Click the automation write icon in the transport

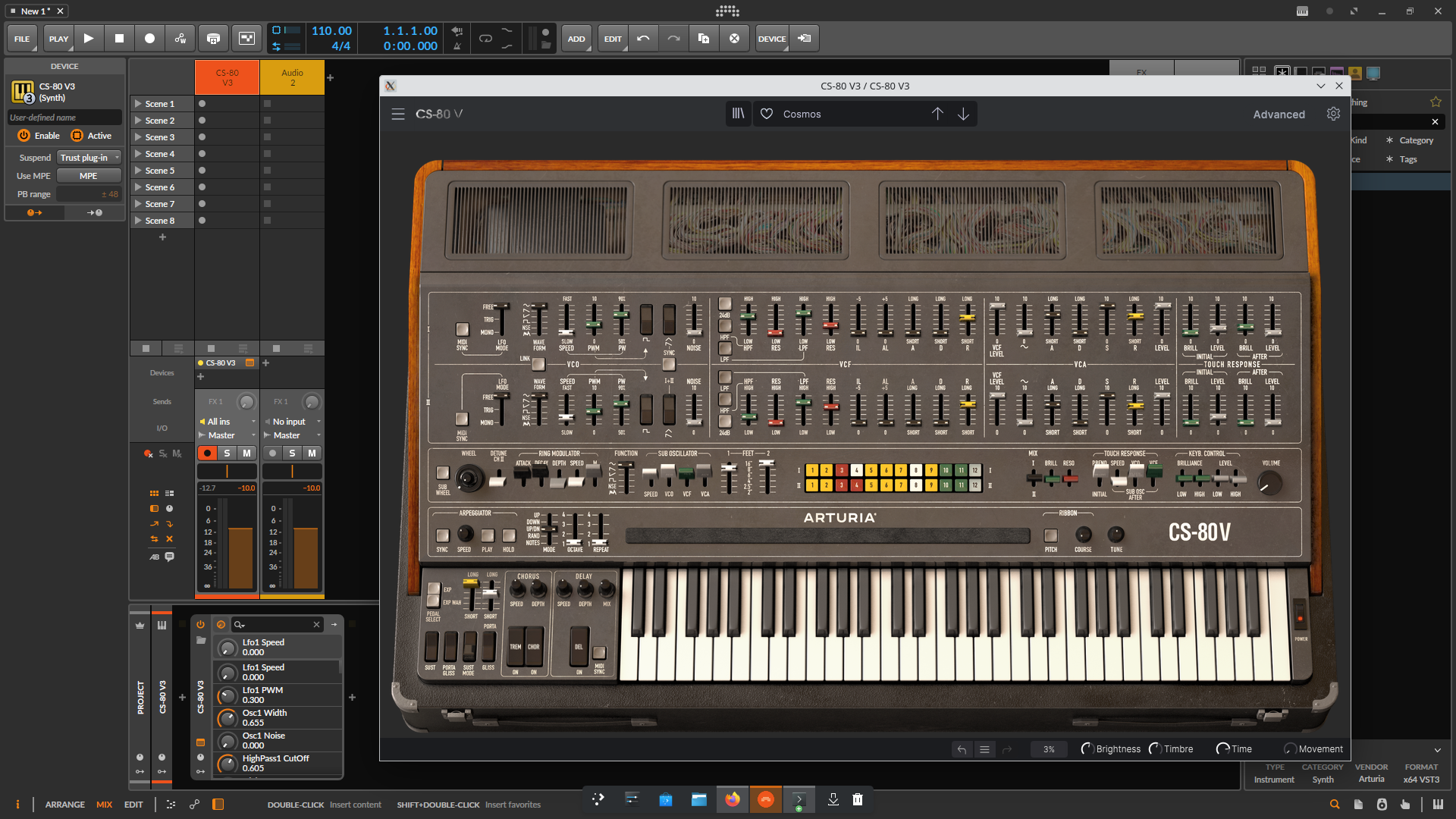[x=180, y=38]
